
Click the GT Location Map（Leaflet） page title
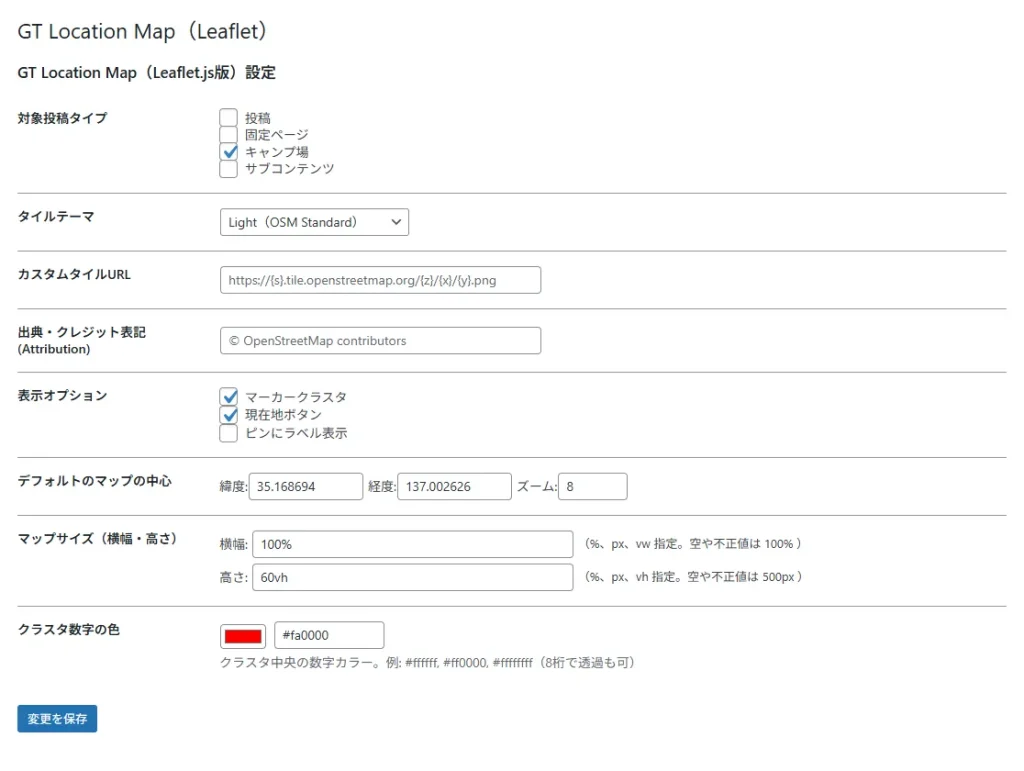[x=142, y=31]
